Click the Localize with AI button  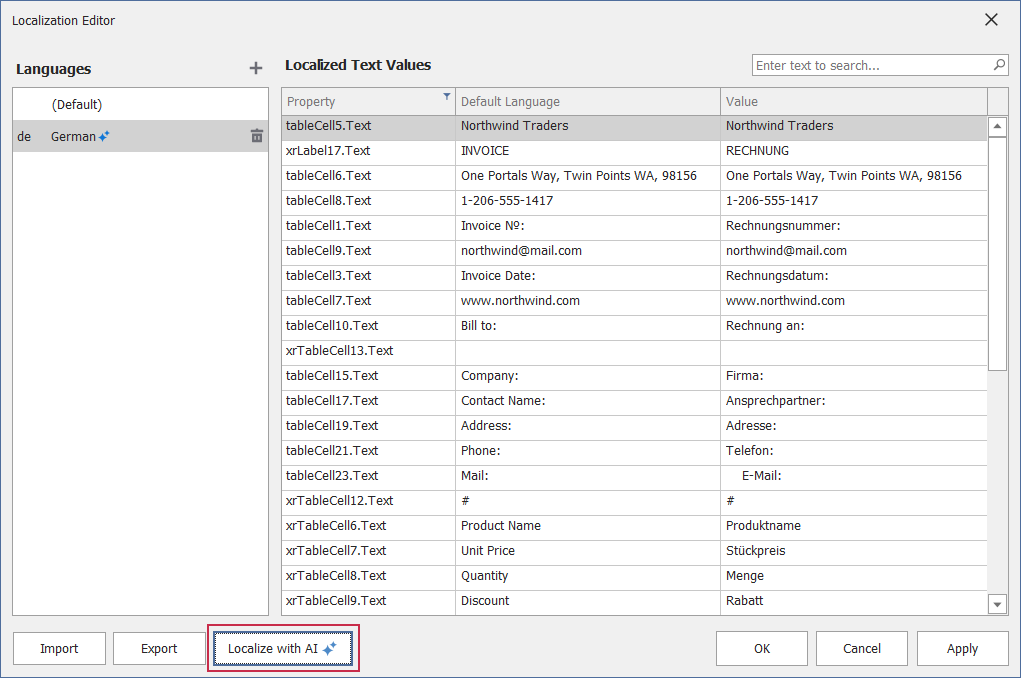[282, 648]
